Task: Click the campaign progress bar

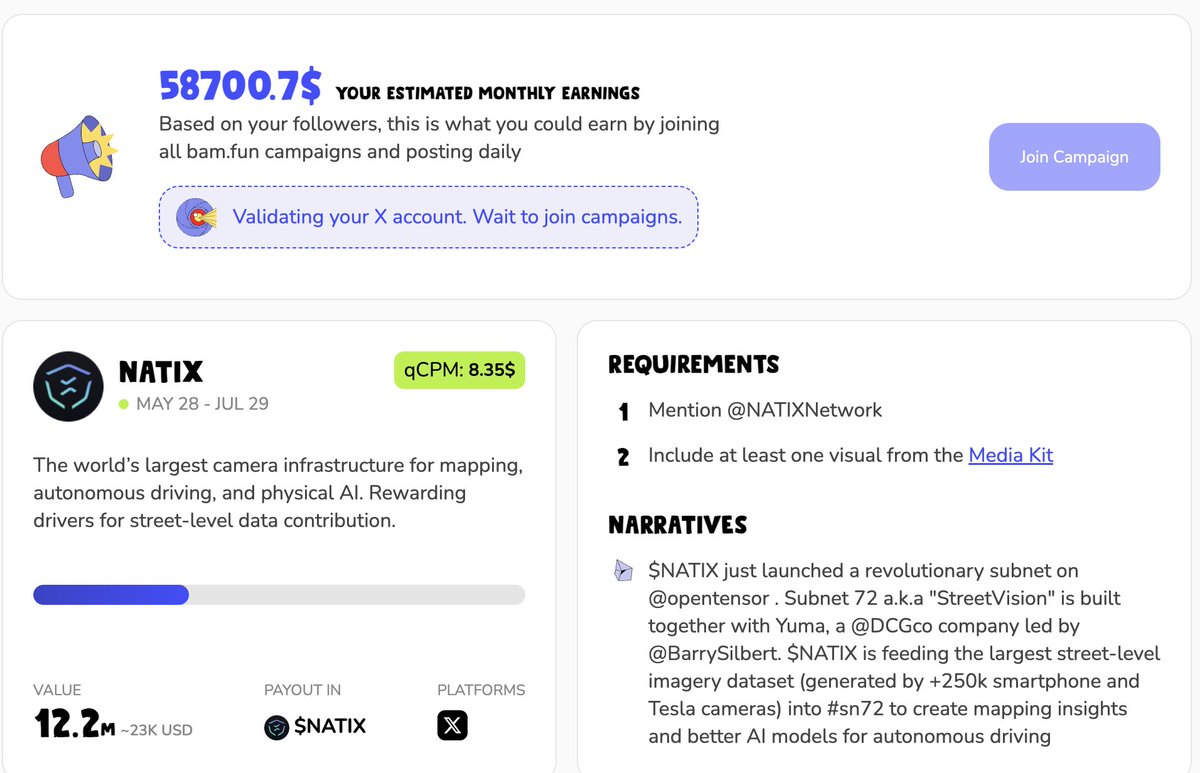Action: (279, 595)
